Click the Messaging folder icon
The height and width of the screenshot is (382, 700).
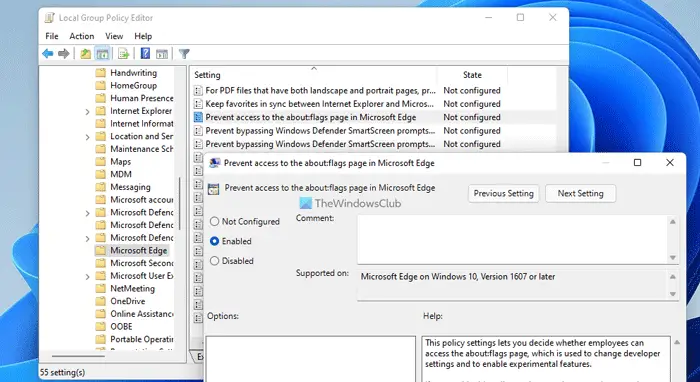click(101, 187)
